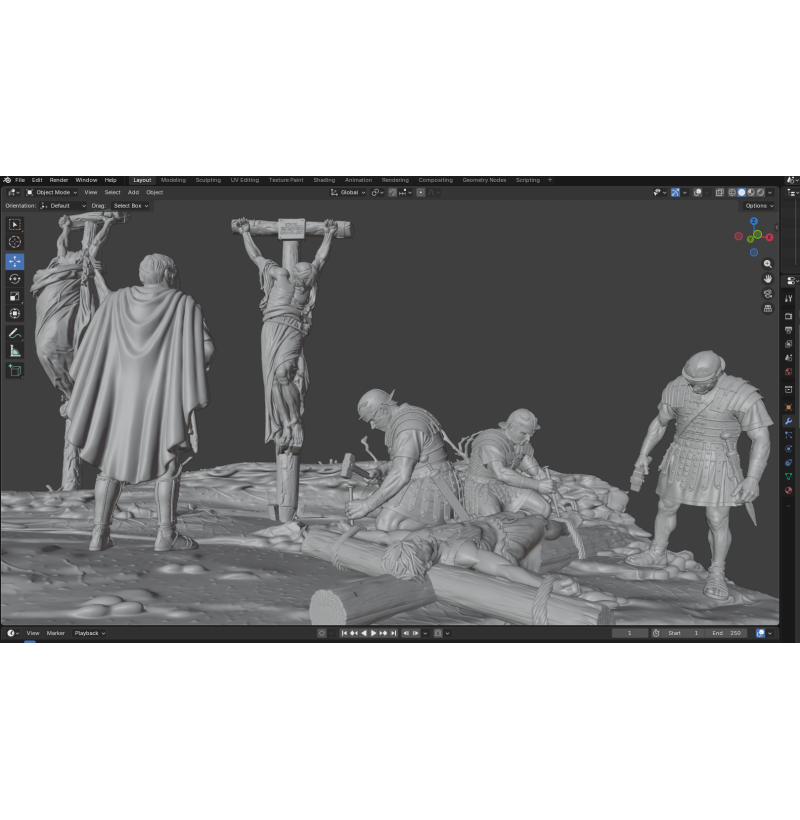Click the current frame number field
Viewport: 800px width, 820px height.
[630, 633]
